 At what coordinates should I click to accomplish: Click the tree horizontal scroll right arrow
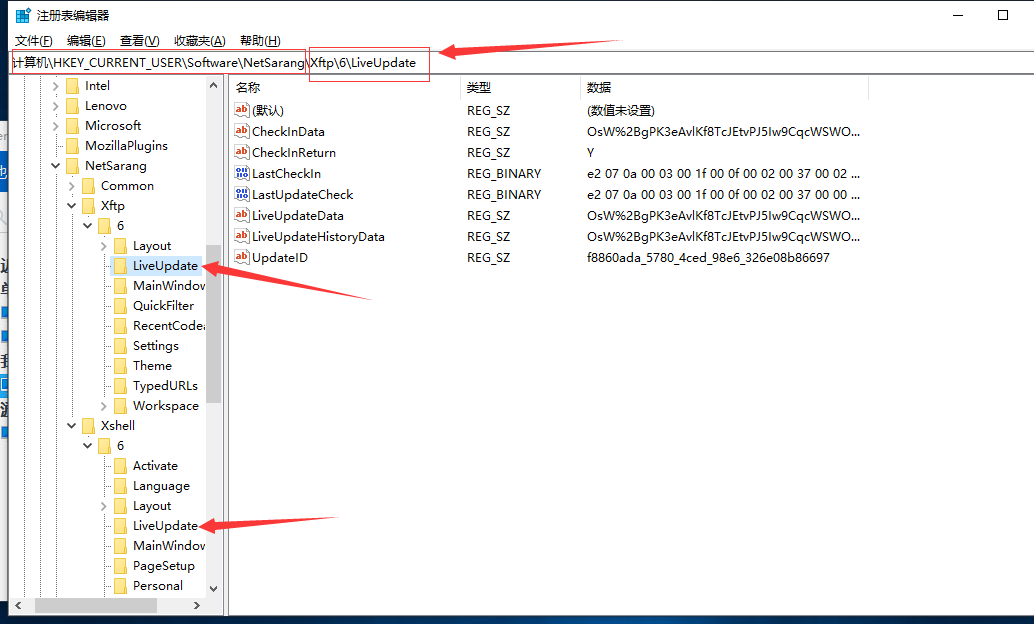(x=197, y=605)
